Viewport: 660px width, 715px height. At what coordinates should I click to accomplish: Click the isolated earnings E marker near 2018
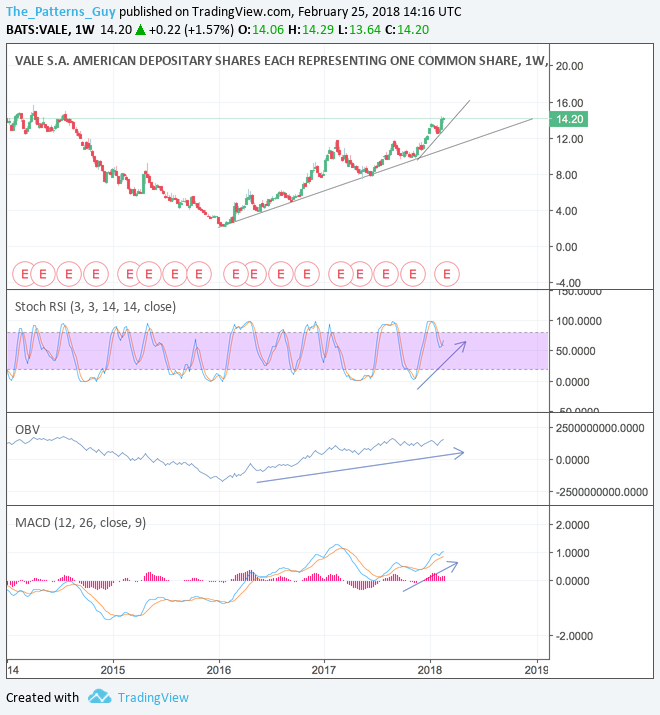click(447, 274)
